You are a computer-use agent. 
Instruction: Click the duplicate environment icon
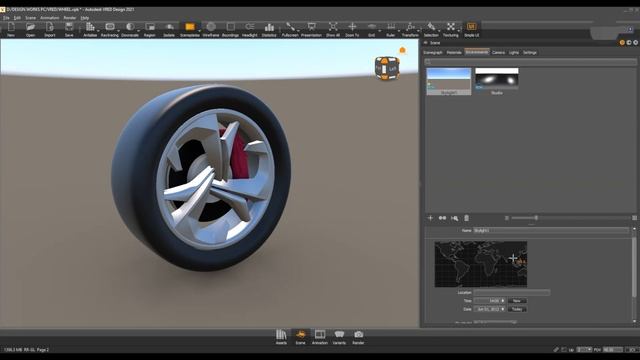click(442, 218)
